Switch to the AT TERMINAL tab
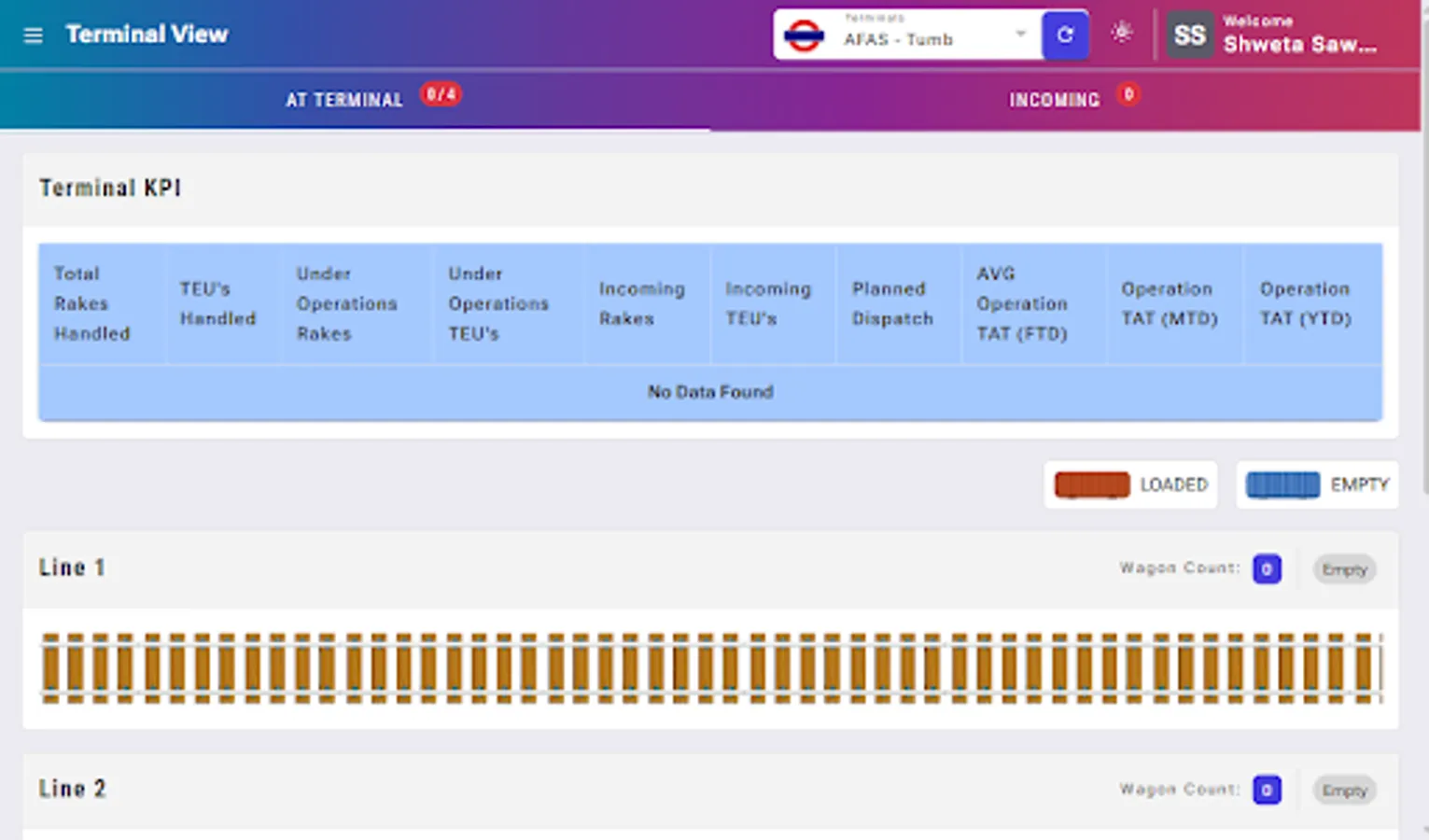This screenshot has width=1429, height=840. 355,99
